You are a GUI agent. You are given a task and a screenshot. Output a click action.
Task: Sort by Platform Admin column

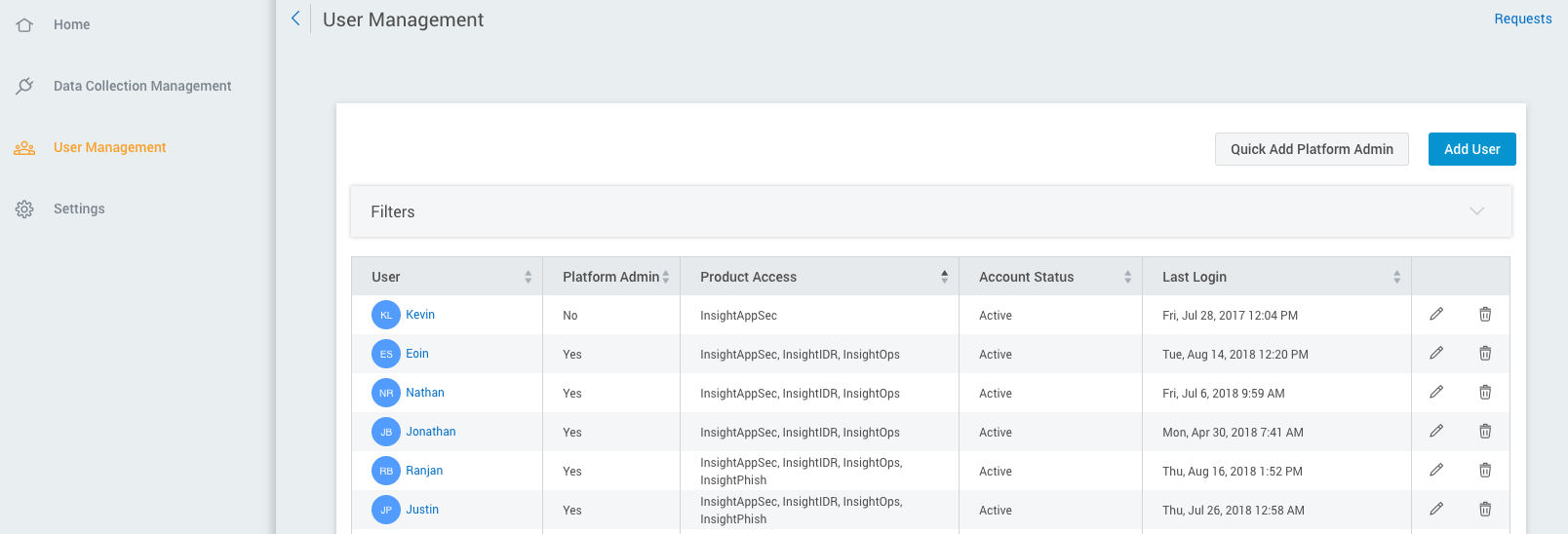665,277
